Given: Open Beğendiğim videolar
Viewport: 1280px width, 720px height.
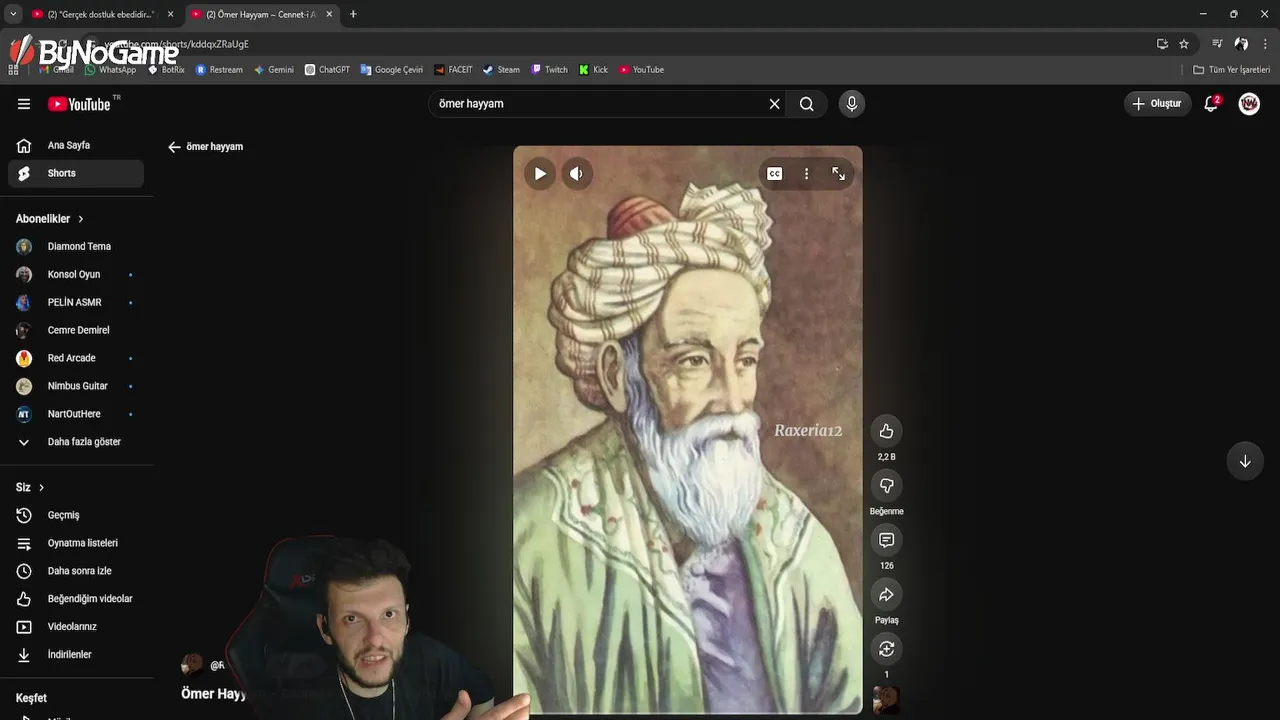Looking at the screenshot, I should pos(76,599).
